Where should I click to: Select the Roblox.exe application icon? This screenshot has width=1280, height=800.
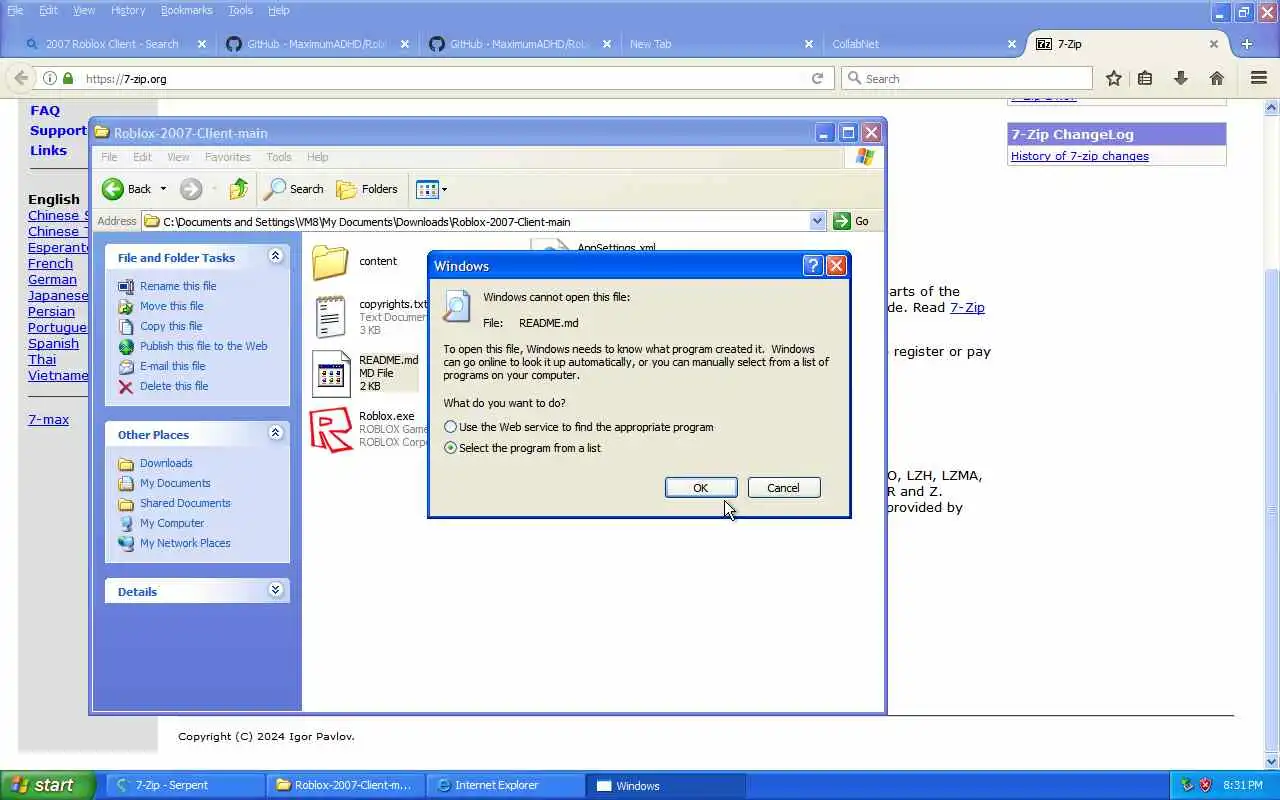coord(331,429)
